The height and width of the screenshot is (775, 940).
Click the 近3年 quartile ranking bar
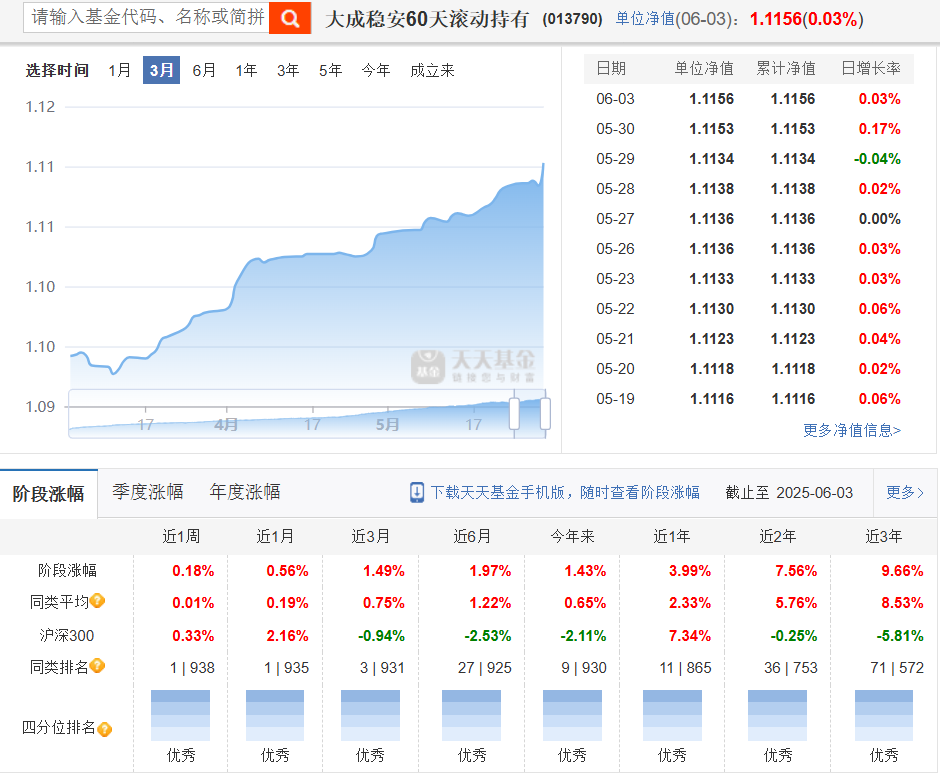pyautogui.click(x=884, y=715)
